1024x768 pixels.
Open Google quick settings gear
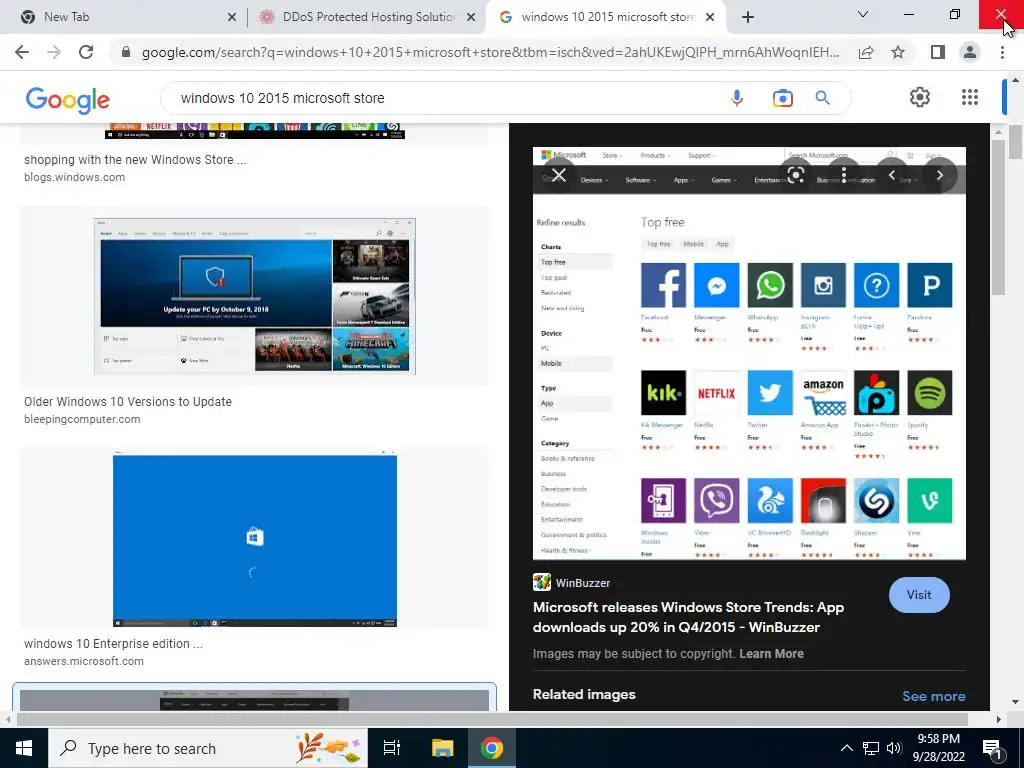[920, 97]
